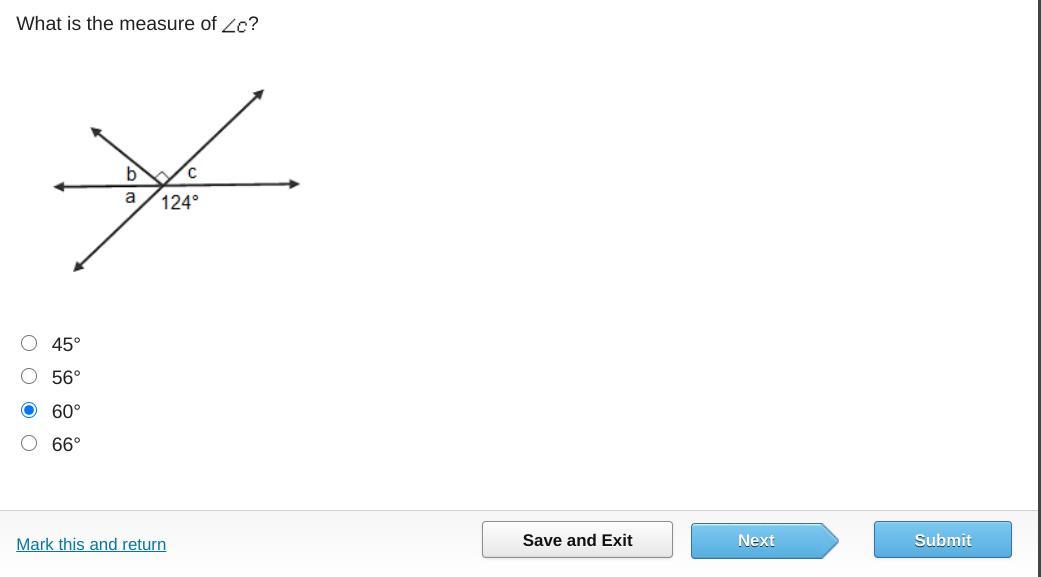Select the 56° radio button
The height and width of the screenshot is (577, 1041).
[29, 376]
